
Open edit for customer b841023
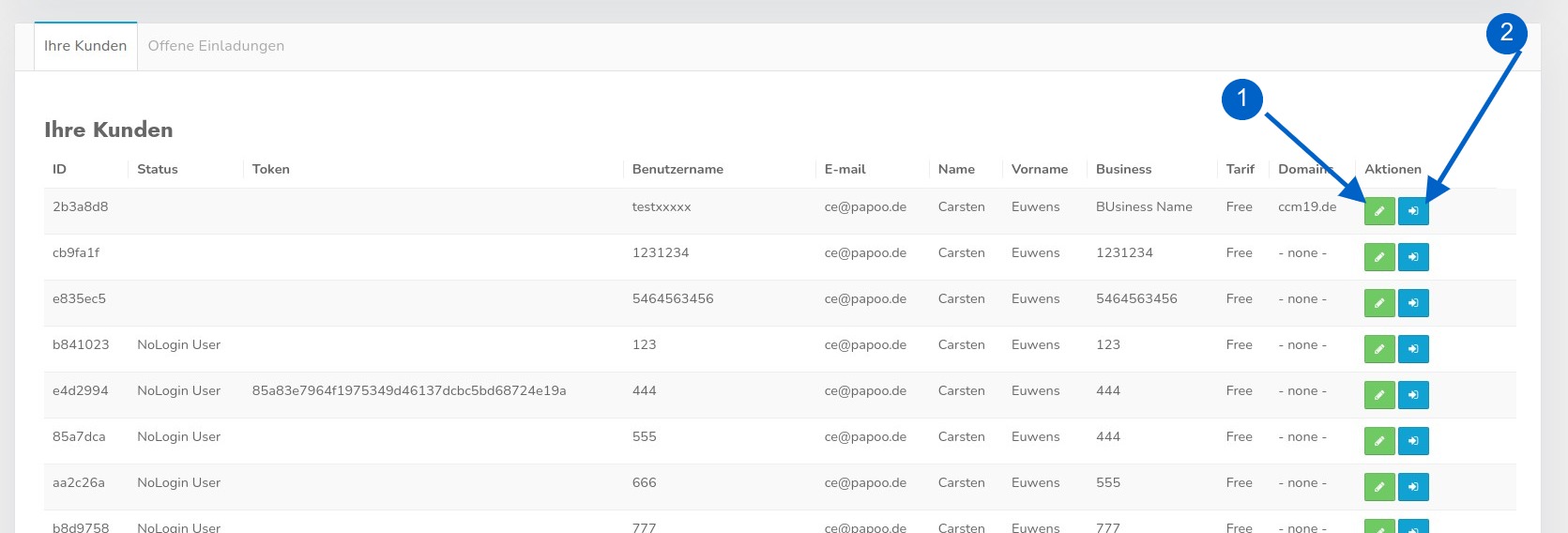[1378, 349]
